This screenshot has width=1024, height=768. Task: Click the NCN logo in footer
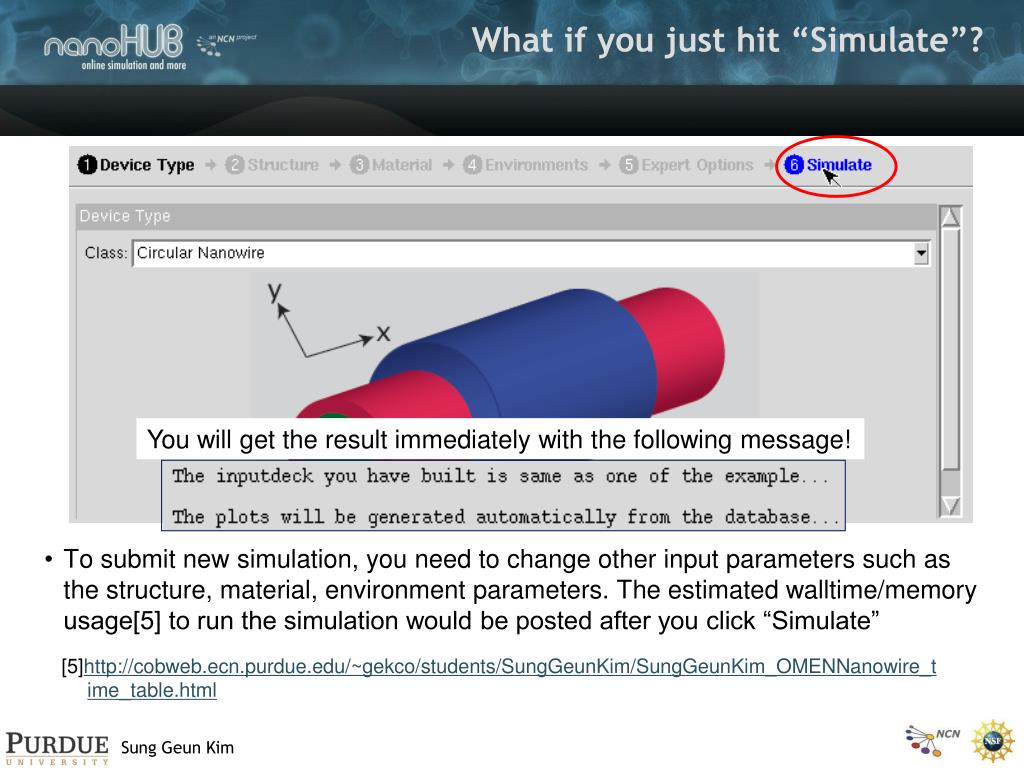[x=933, y=740]
